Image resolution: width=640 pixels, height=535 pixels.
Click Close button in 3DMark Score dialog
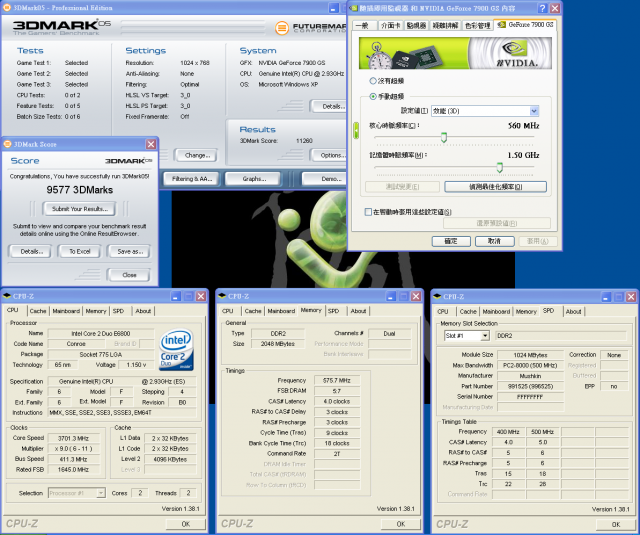tap(129, 275)
